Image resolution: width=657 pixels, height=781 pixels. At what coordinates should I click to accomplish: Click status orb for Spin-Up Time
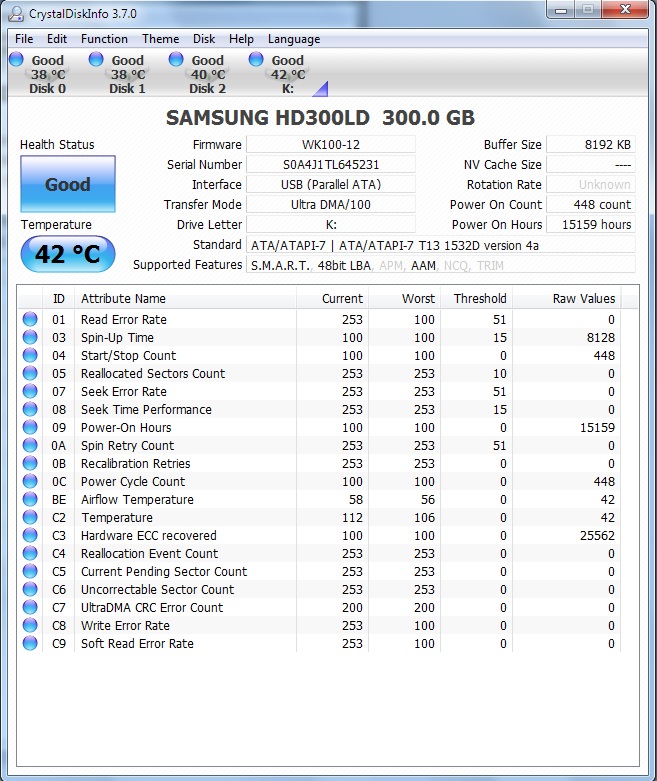coord(30,337)
